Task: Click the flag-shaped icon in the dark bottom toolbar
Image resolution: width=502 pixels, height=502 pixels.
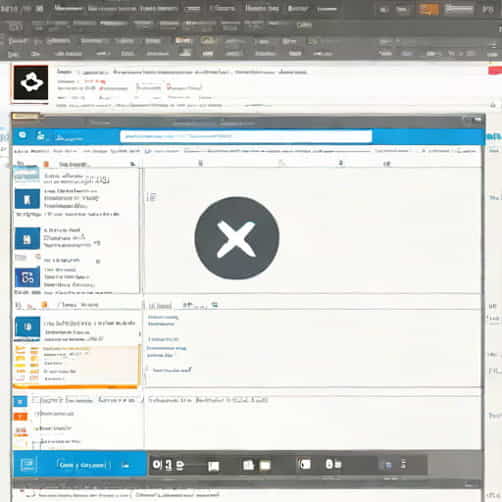Action: [x=213, y=466]
